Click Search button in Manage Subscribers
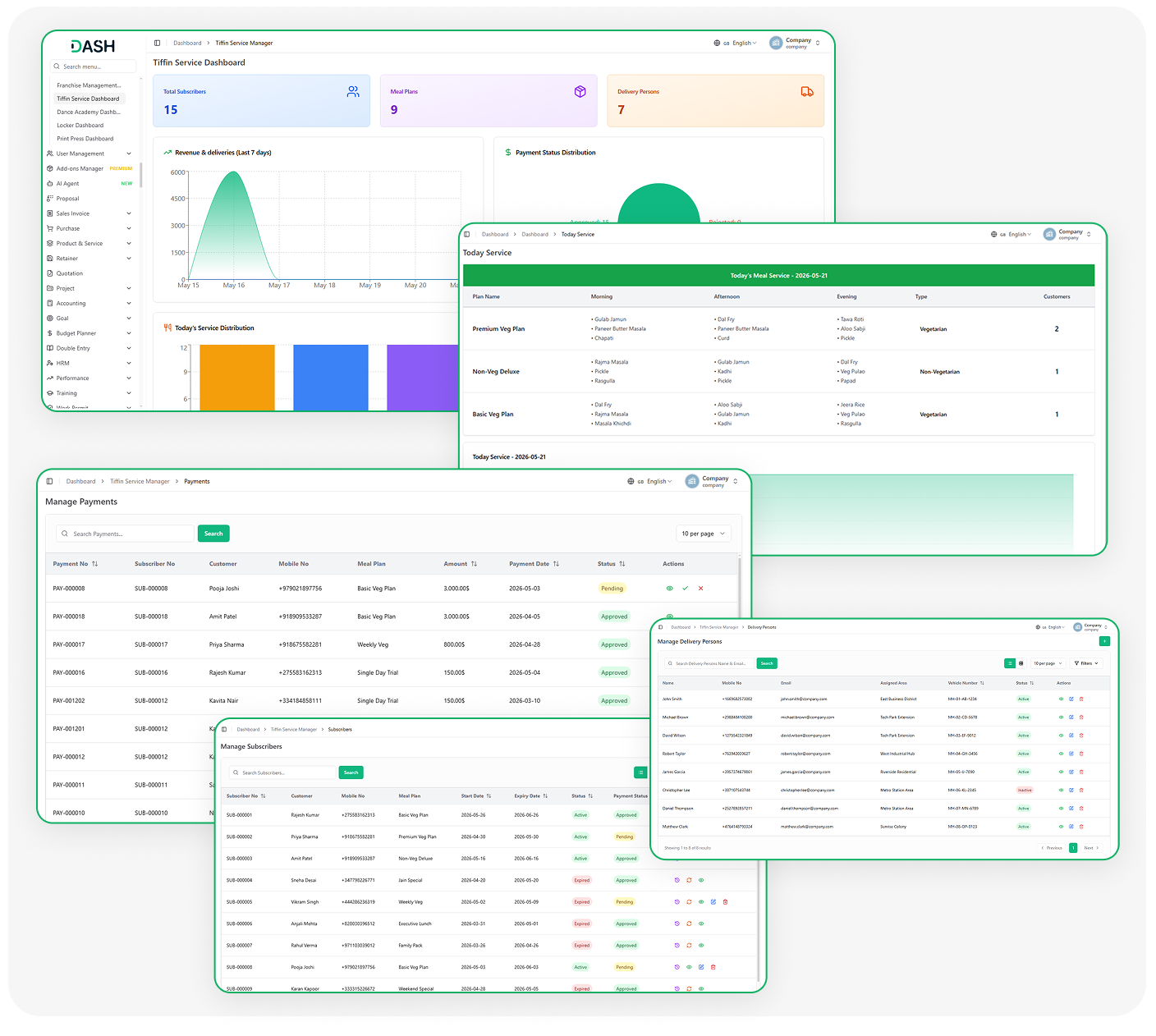 [x=351, y=772]
